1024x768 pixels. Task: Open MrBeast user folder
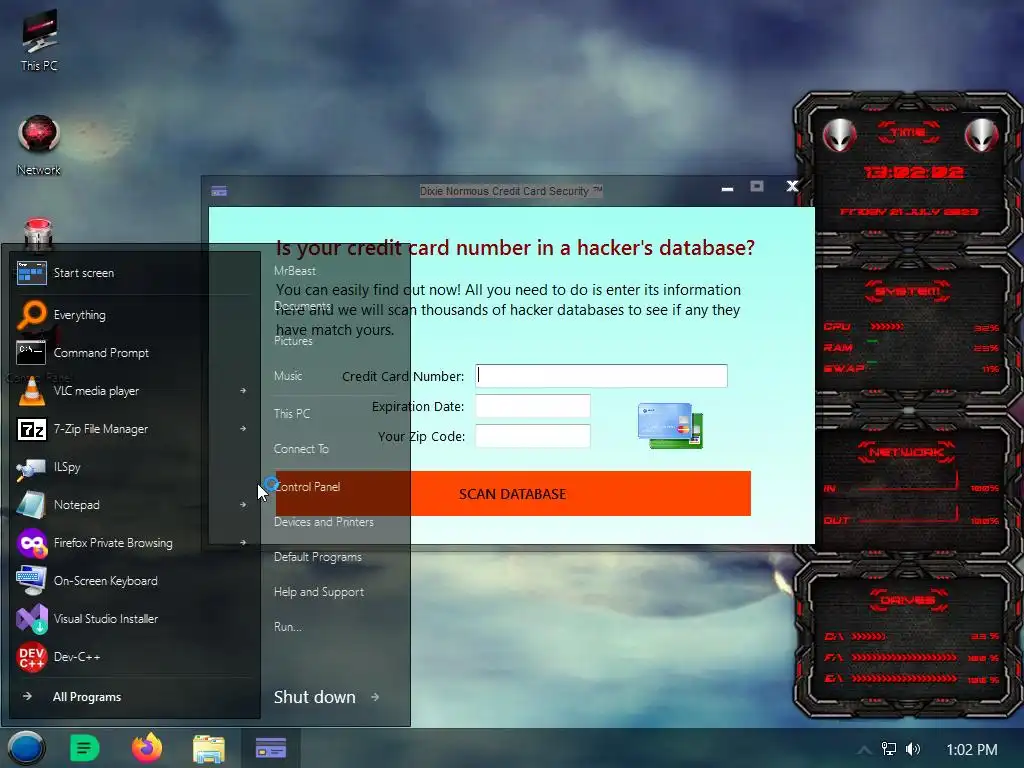tap(295, 270)
